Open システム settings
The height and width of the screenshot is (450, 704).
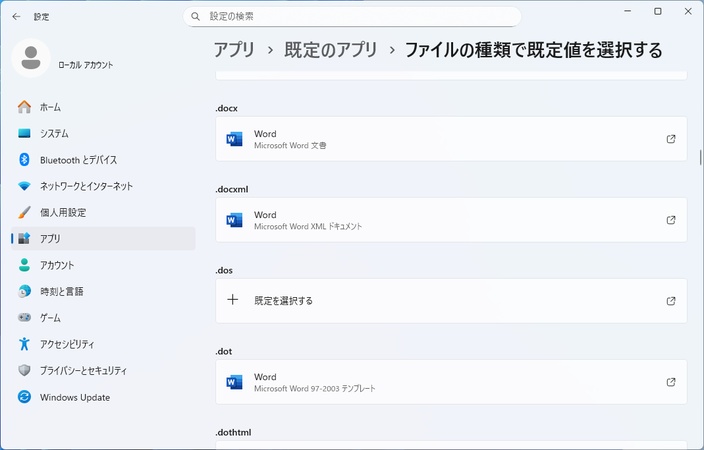pos(103,133)
